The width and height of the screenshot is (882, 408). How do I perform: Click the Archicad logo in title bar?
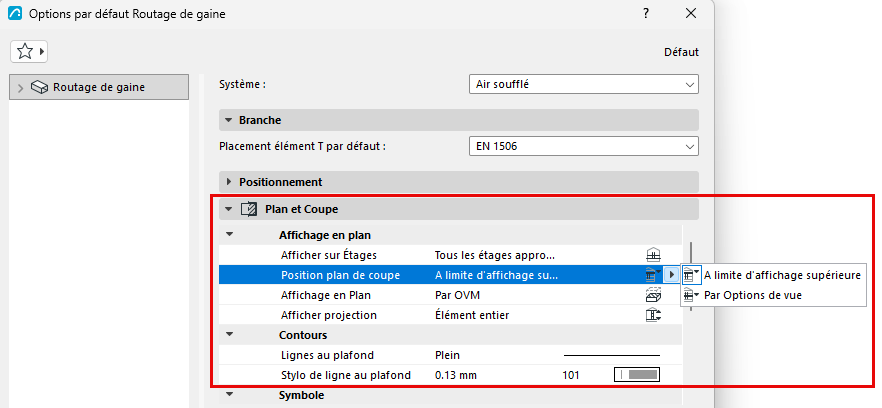pyautogui.click(x=15, y=14)
